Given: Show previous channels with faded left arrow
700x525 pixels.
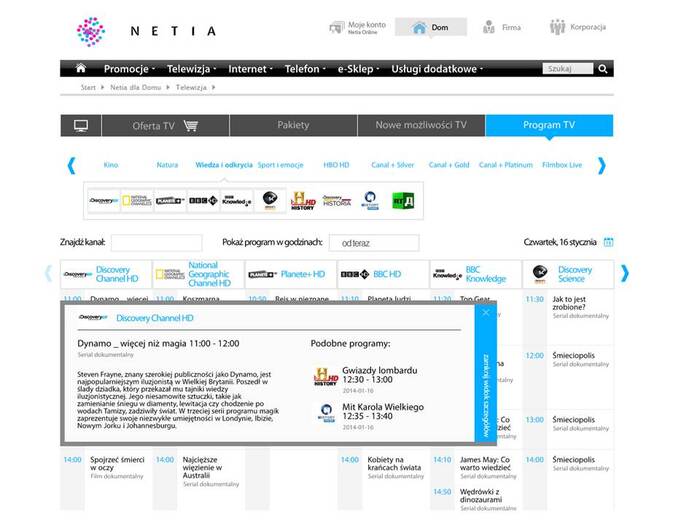Looking at the screenshot, I should point(49,273).
